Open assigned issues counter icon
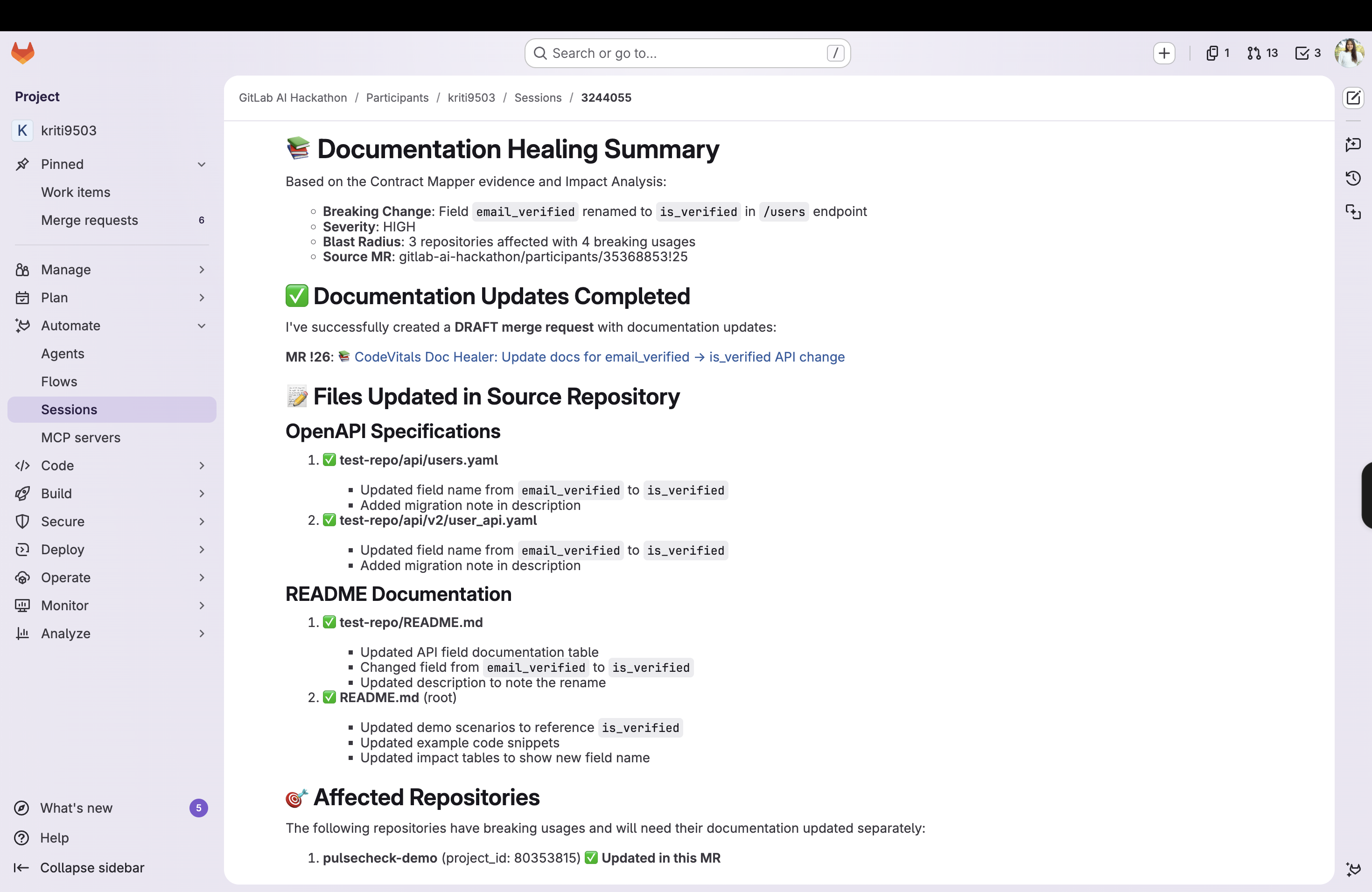Image resolution: width=1372 pixels, height=892 pixels. click(1217, 53)
